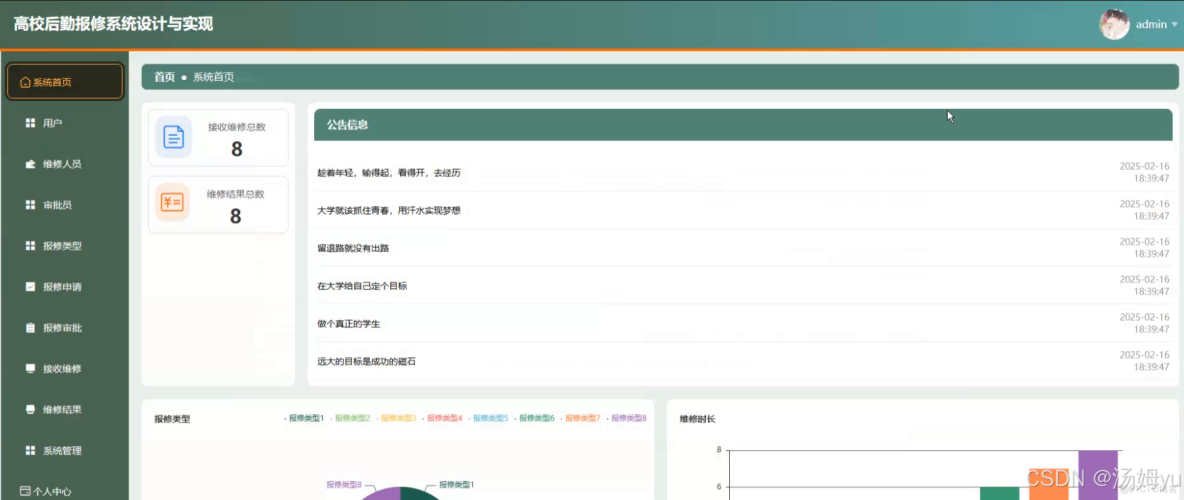Viewport: 1184px width, 500px height.
Task: Click the grid icon next to 用户
Action: (x=30, y=123)
